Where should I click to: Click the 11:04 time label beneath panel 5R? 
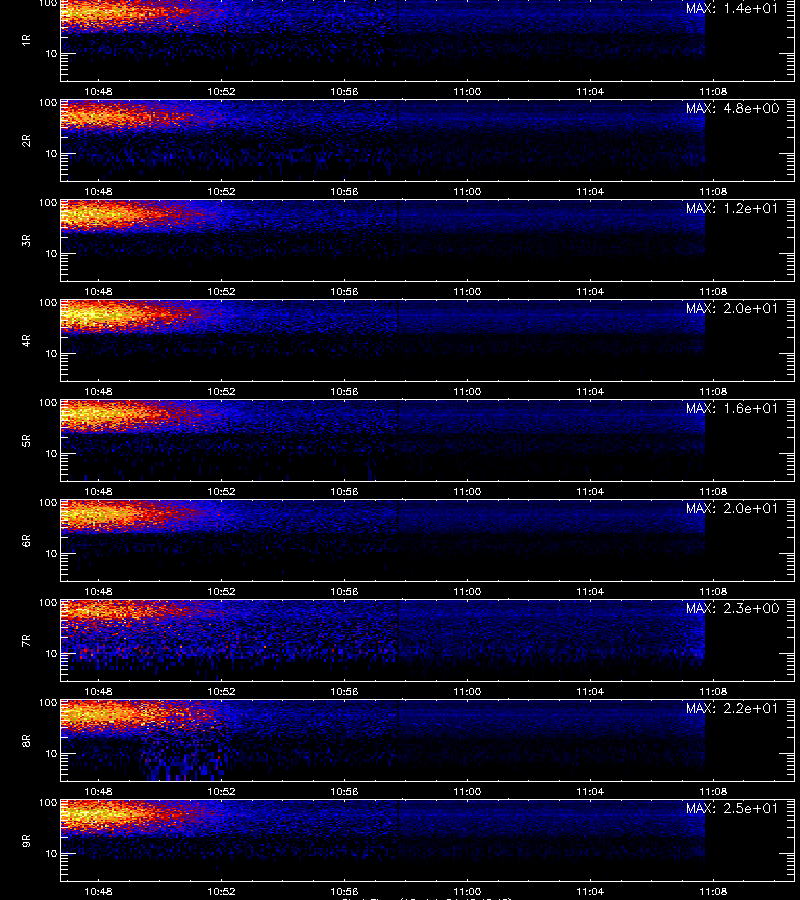(x=590, y=491)
